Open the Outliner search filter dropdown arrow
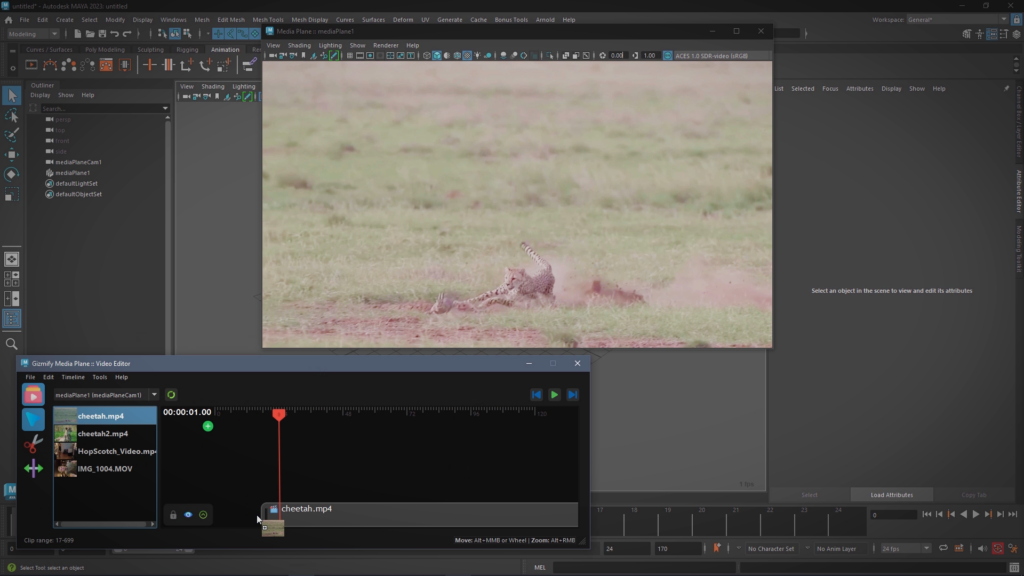The image size is (1024, 576). [165, 108]
